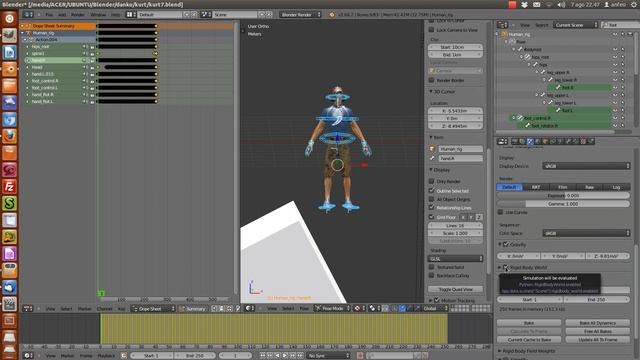Collapse the Item panel
This screenshot has width=640, height=360.
point(431,137)
